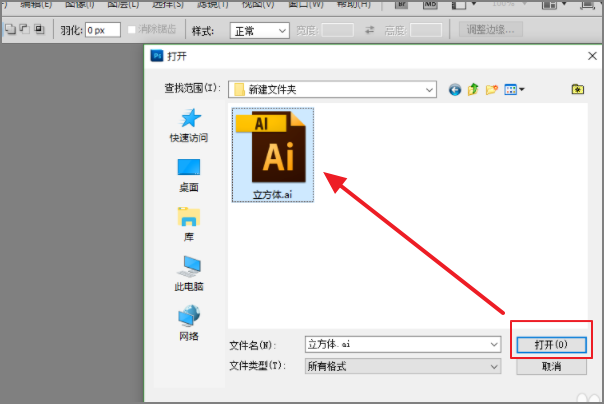Image resolution: width=604 pixels, height=404 pixels.
Task: Click the 取消 button
Action: [x=551, y=367]
